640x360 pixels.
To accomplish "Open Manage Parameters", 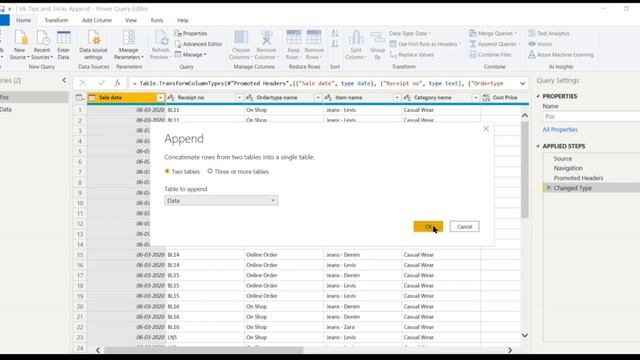I will (129, 45).
